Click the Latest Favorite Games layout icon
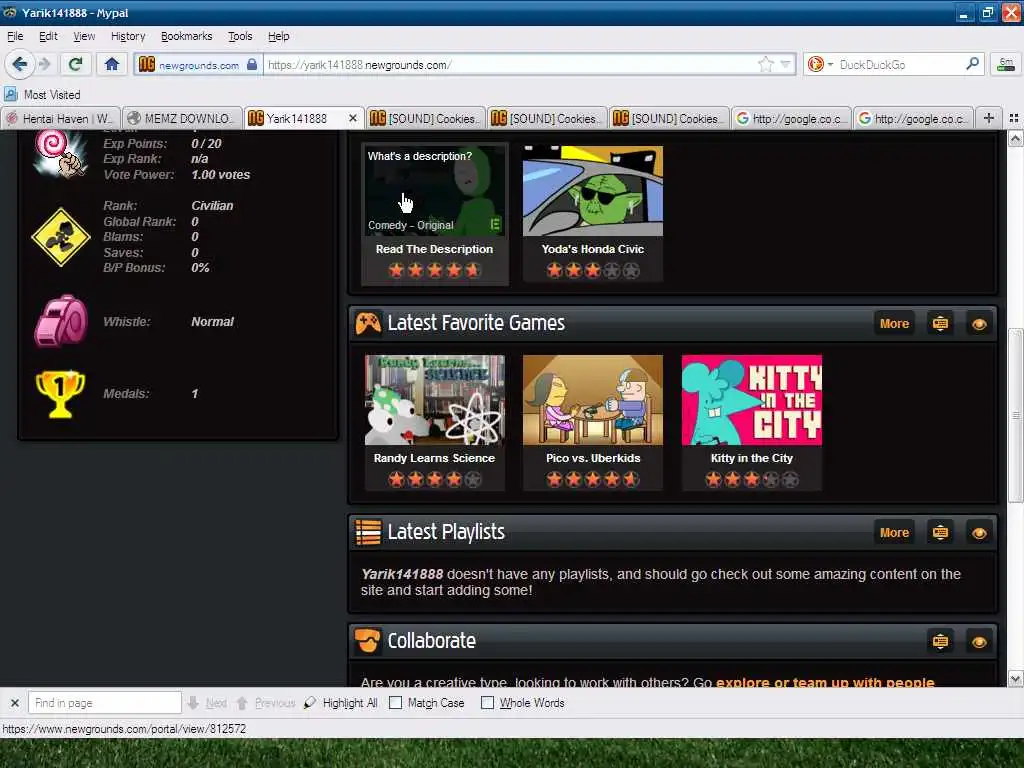This screenshot has width=1024, height=768. pyautogui.click(x=940, y=323)
